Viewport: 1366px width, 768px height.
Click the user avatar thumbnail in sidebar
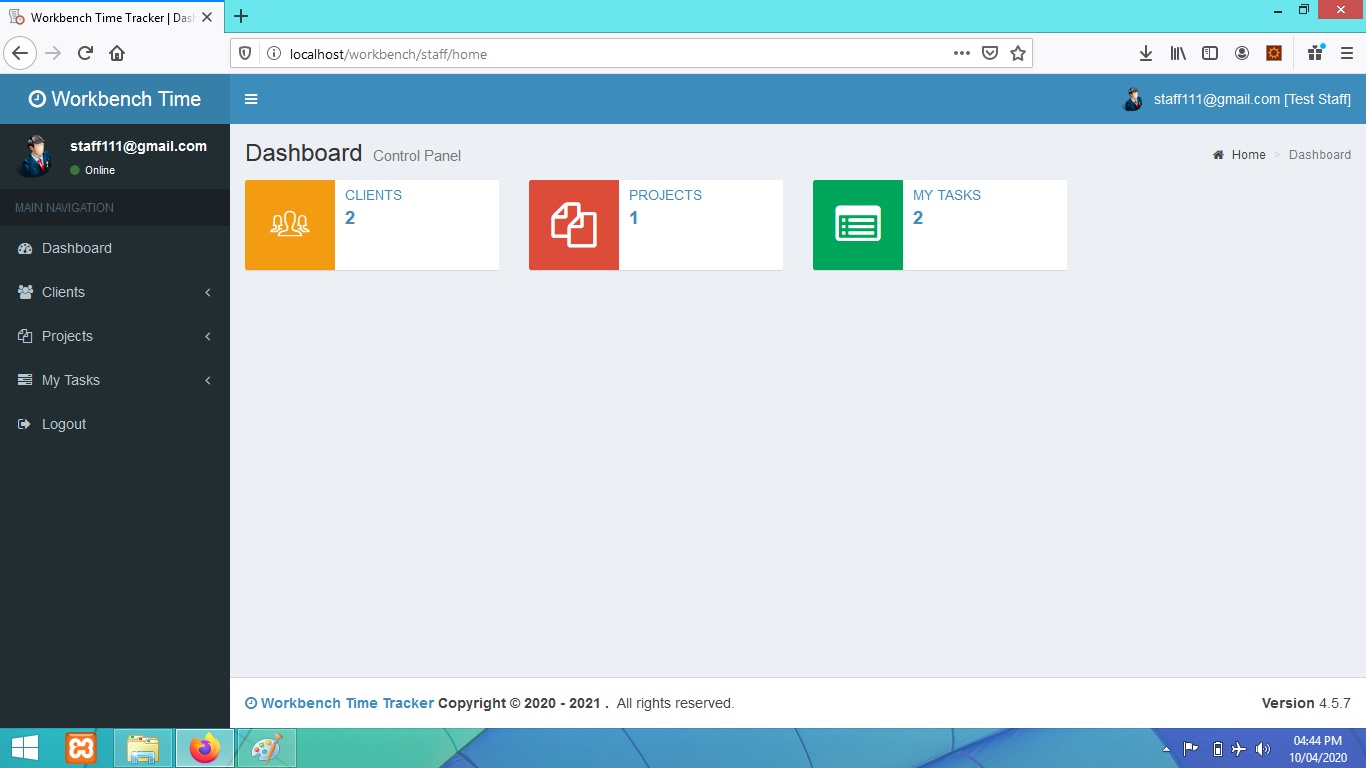(x=35, y=156)
